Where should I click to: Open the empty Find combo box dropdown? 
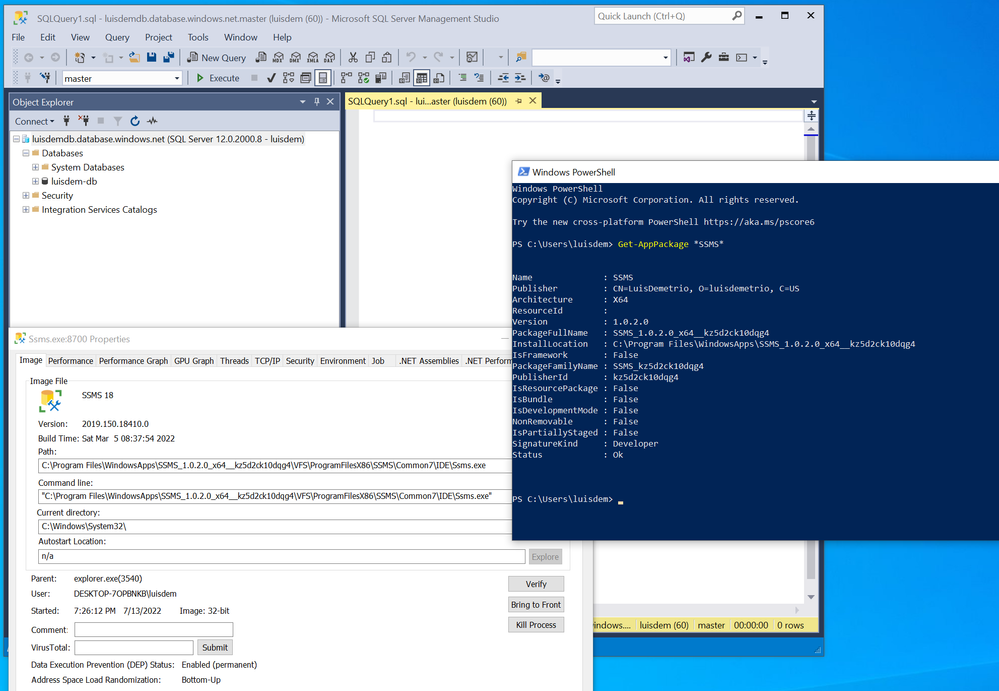(665, 58)
